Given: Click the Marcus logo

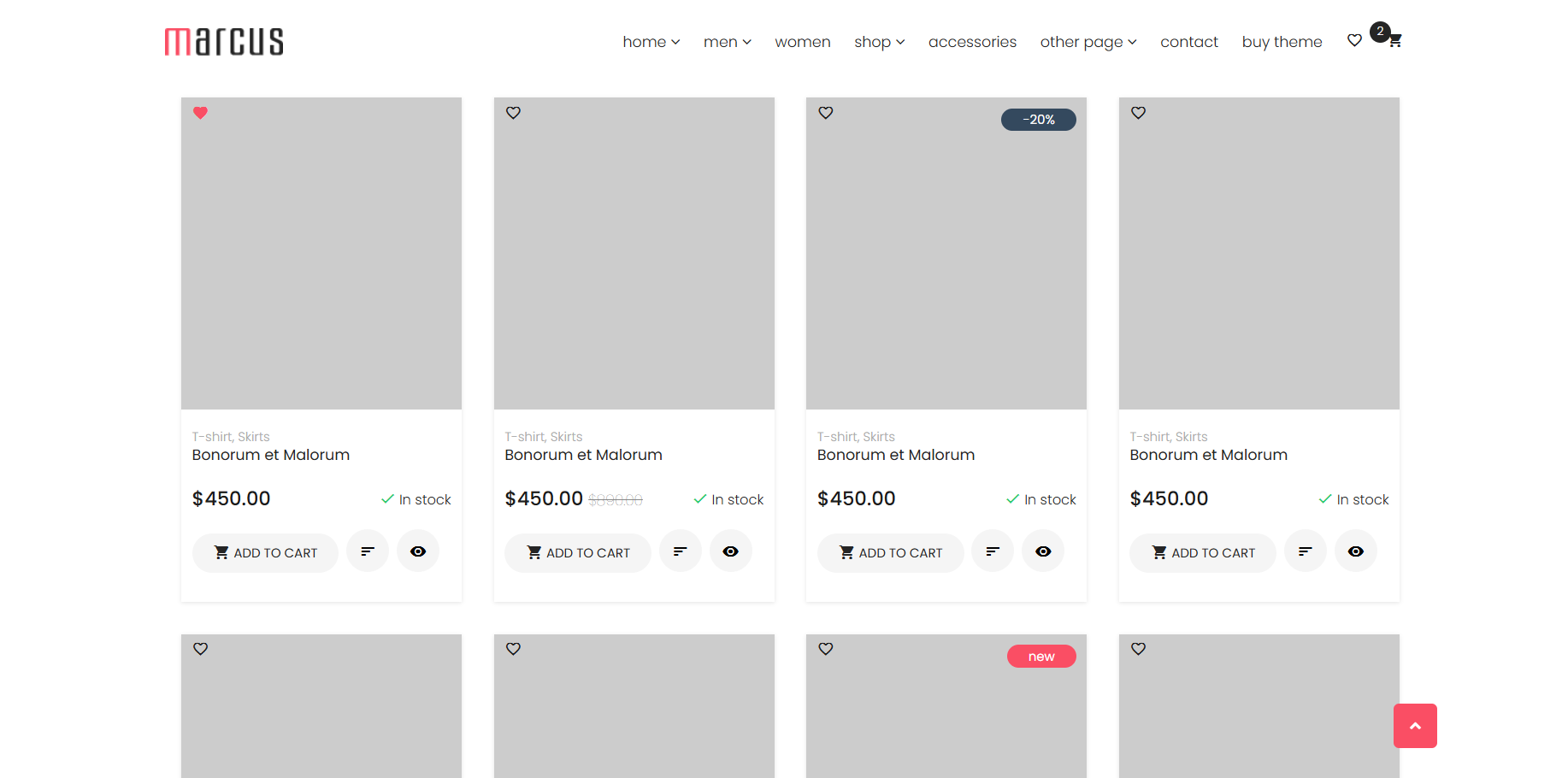Looking at the screenshot, I should pyautogui.click(x=223, y=41).
